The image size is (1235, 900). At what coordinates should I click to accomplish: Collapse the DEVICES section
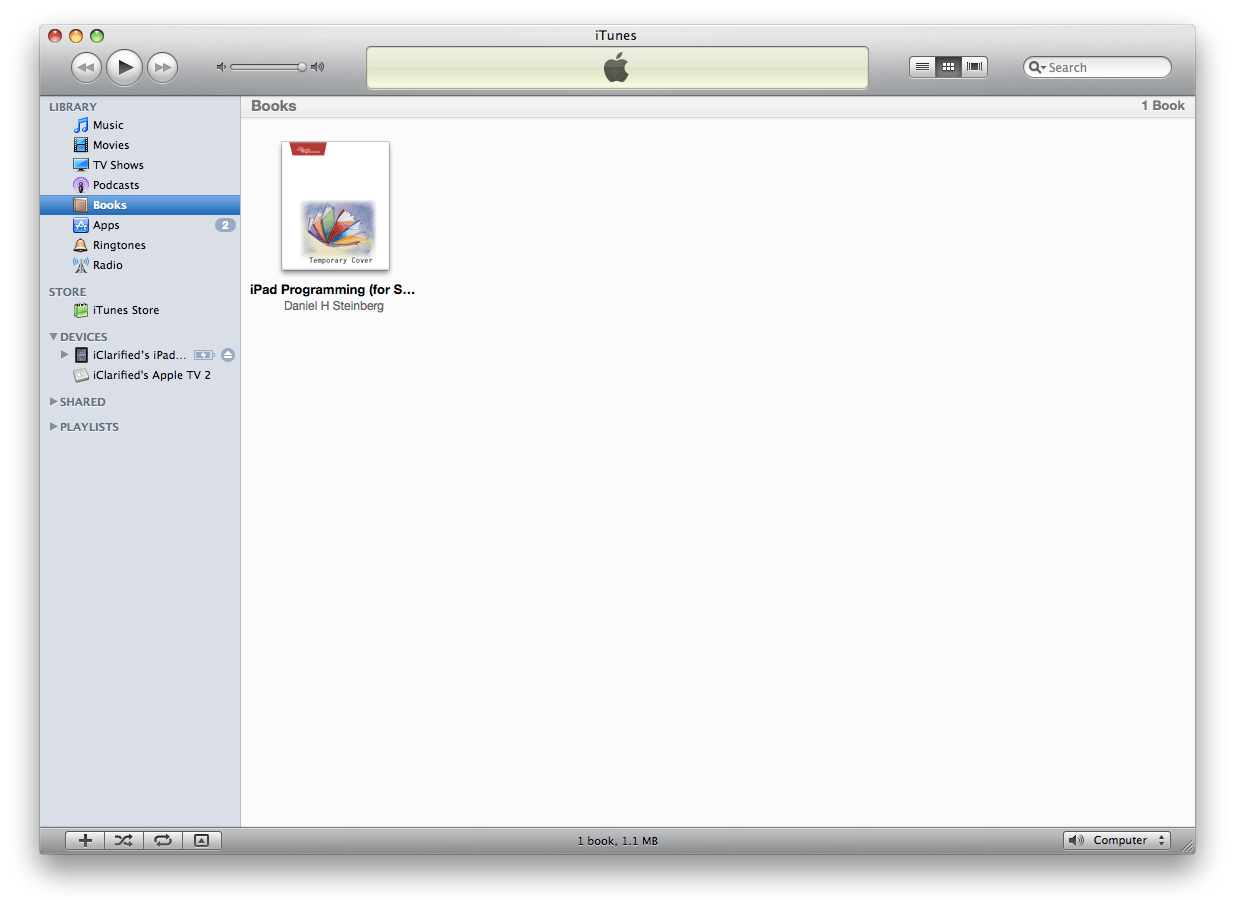click(x=53, y=336)
